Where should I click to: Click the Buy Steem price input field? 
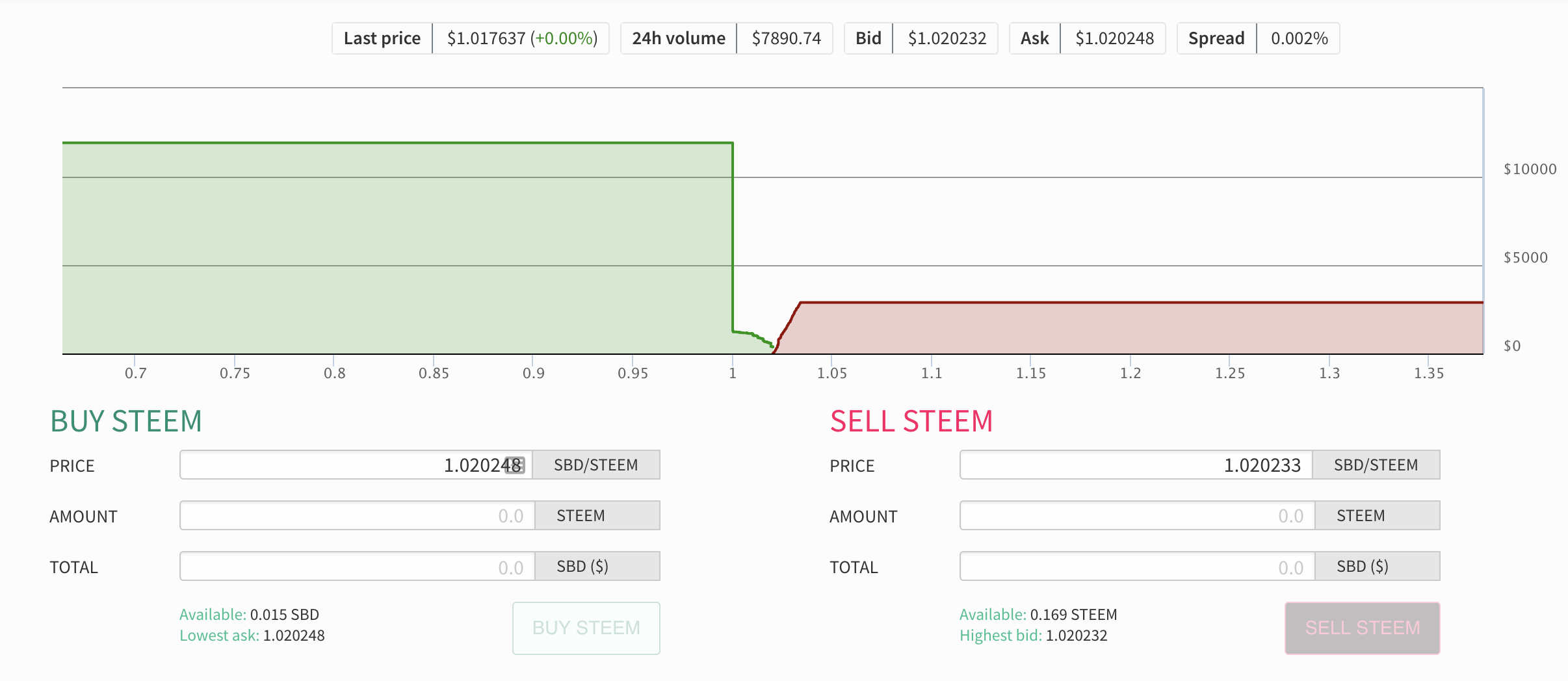coord(345,465)
